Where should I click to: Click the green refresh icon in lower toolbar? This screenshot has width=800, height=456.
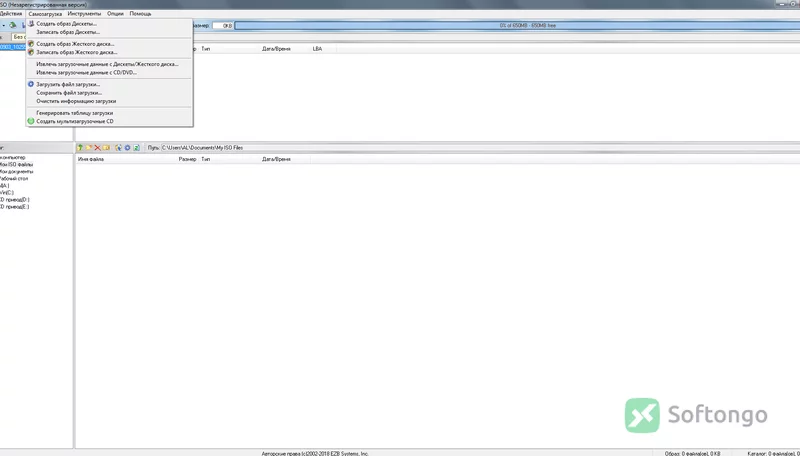click(x=136, y=147)
